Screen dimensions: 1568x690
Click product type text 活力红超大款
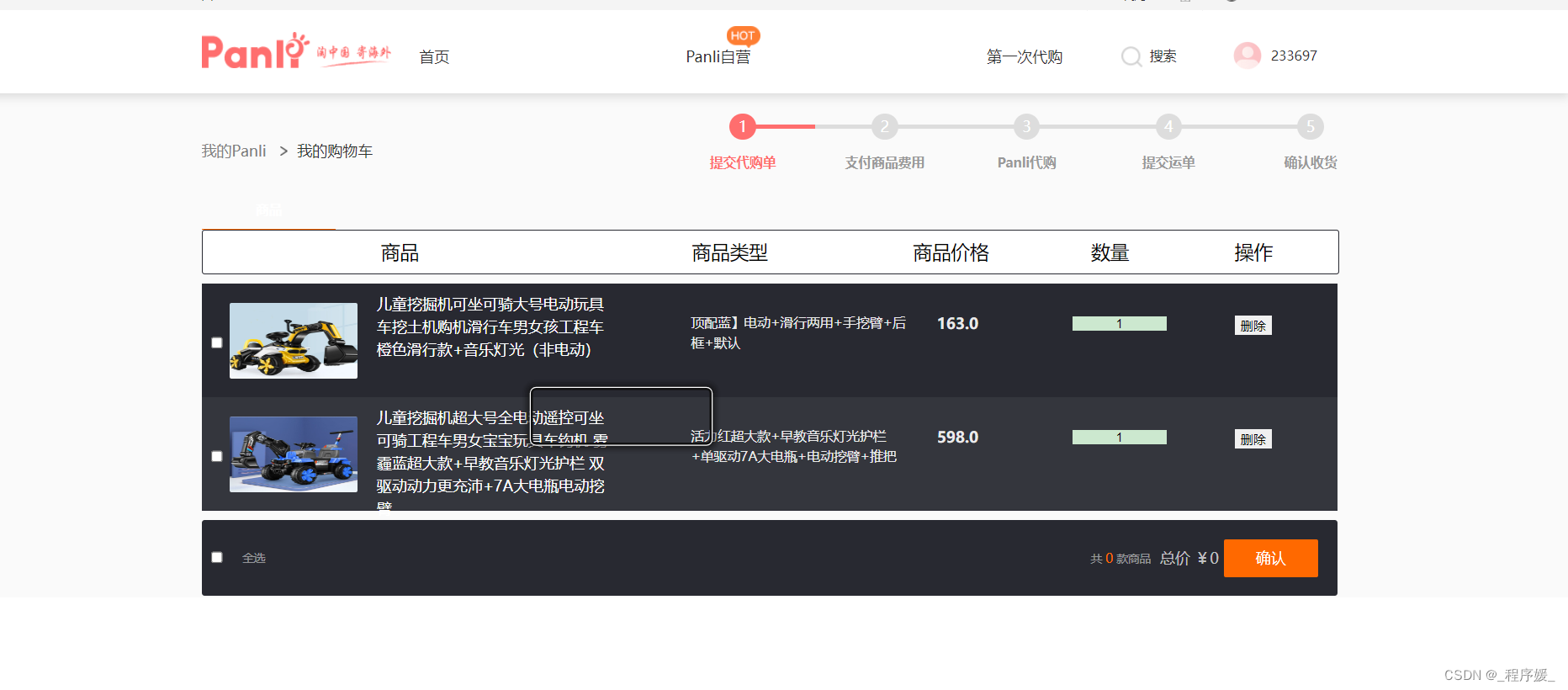point(794,447)
